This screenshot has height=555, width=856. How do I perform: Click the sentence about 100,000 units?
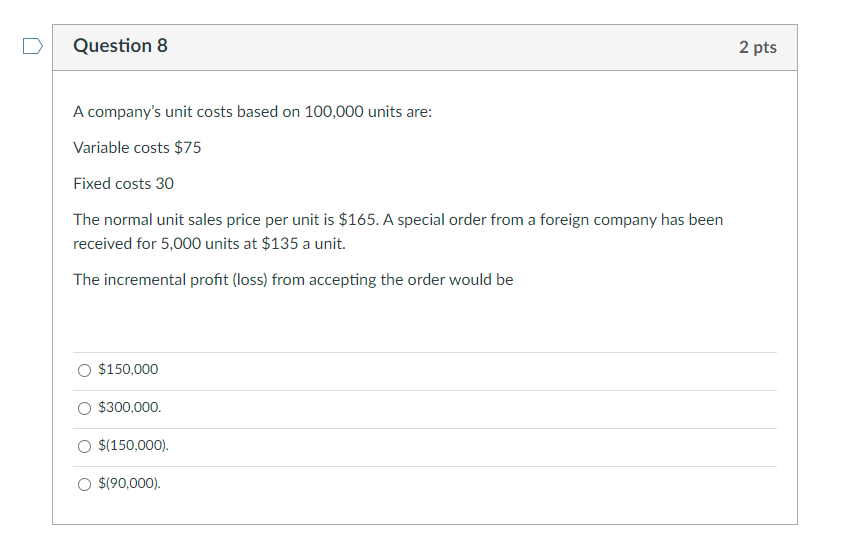[x=252, y=112]
